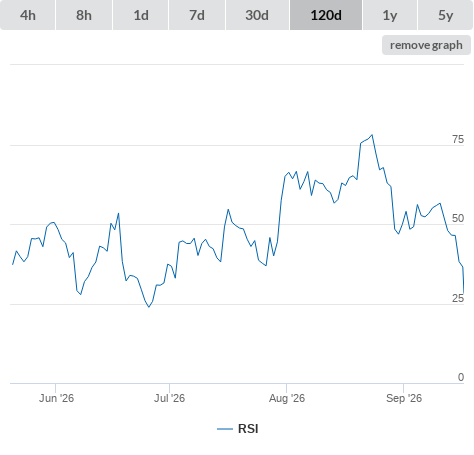Click the blue RSI legend line swatch
474x455 pixels.
pos(225,429)
